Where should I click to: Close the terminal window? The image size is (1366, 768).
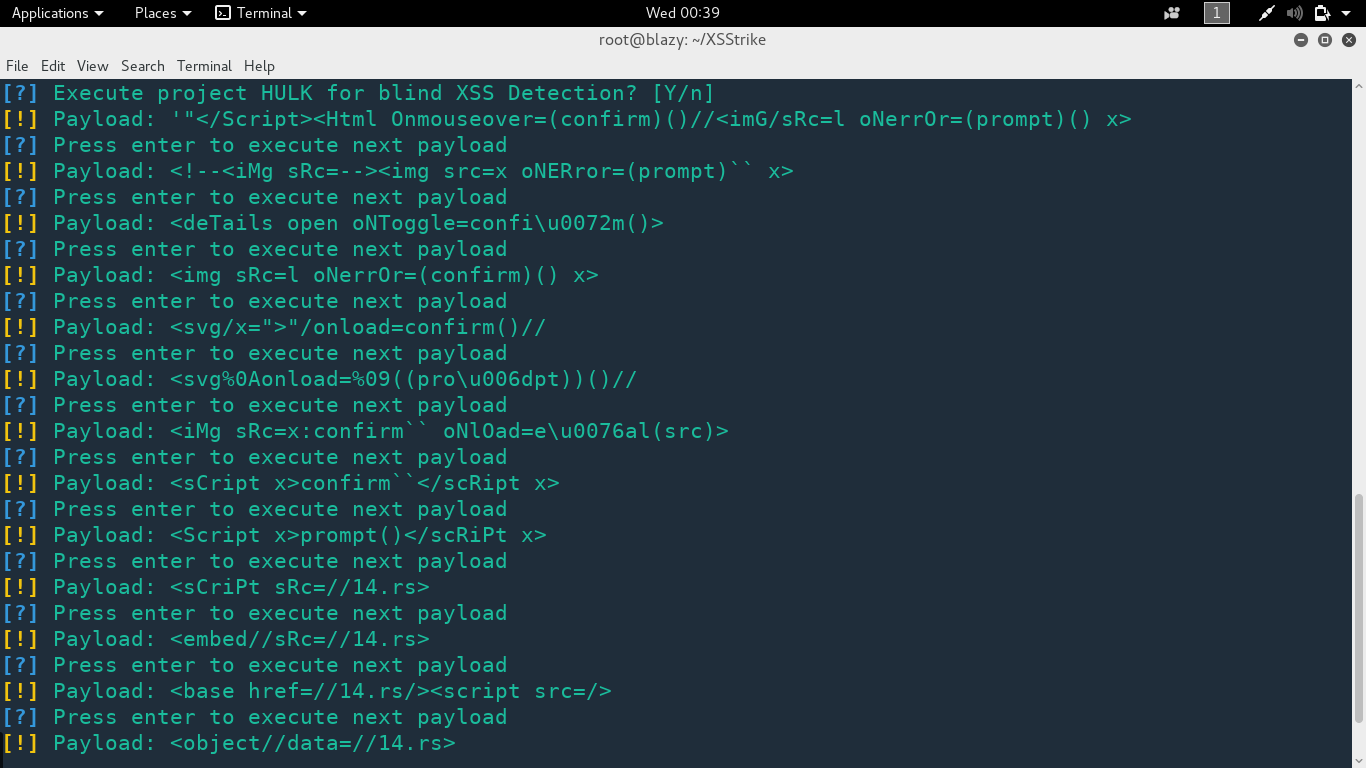pyautogui.click(x=1349, y=40)
